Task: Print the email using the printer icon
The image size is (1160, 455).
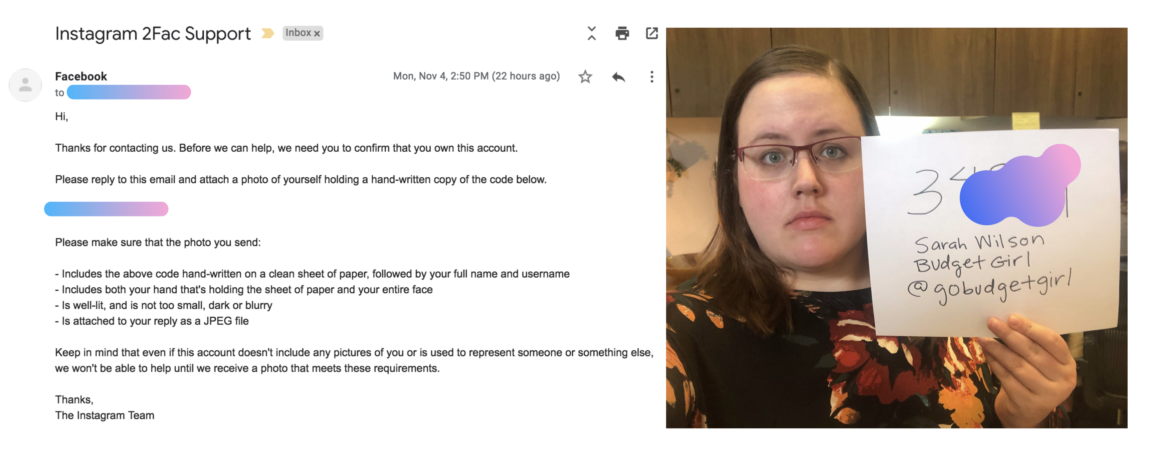Action: tap(622, 33)
